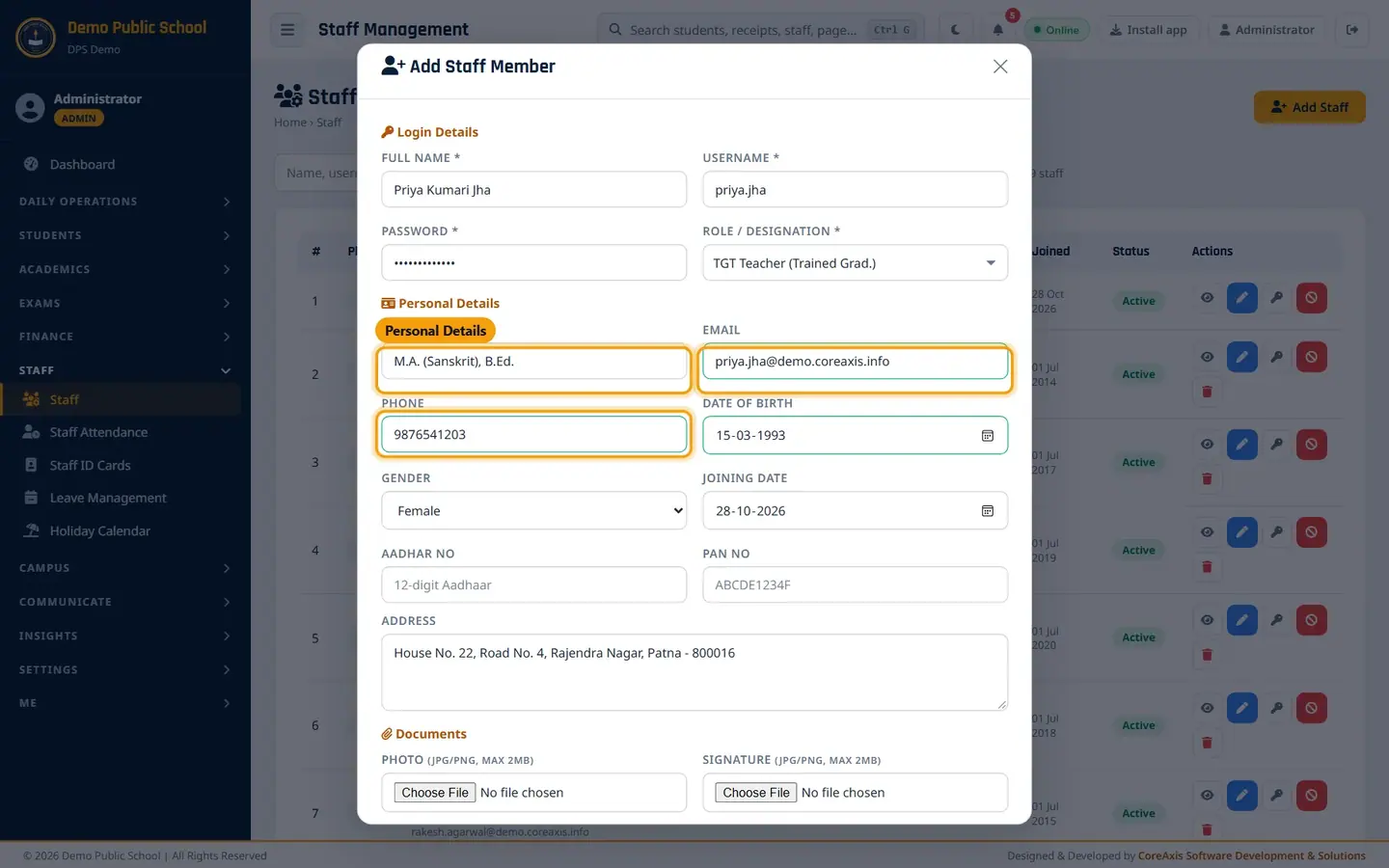Deactivate the staff member in row 1

pyautogui.click(x=1312, y=298)
